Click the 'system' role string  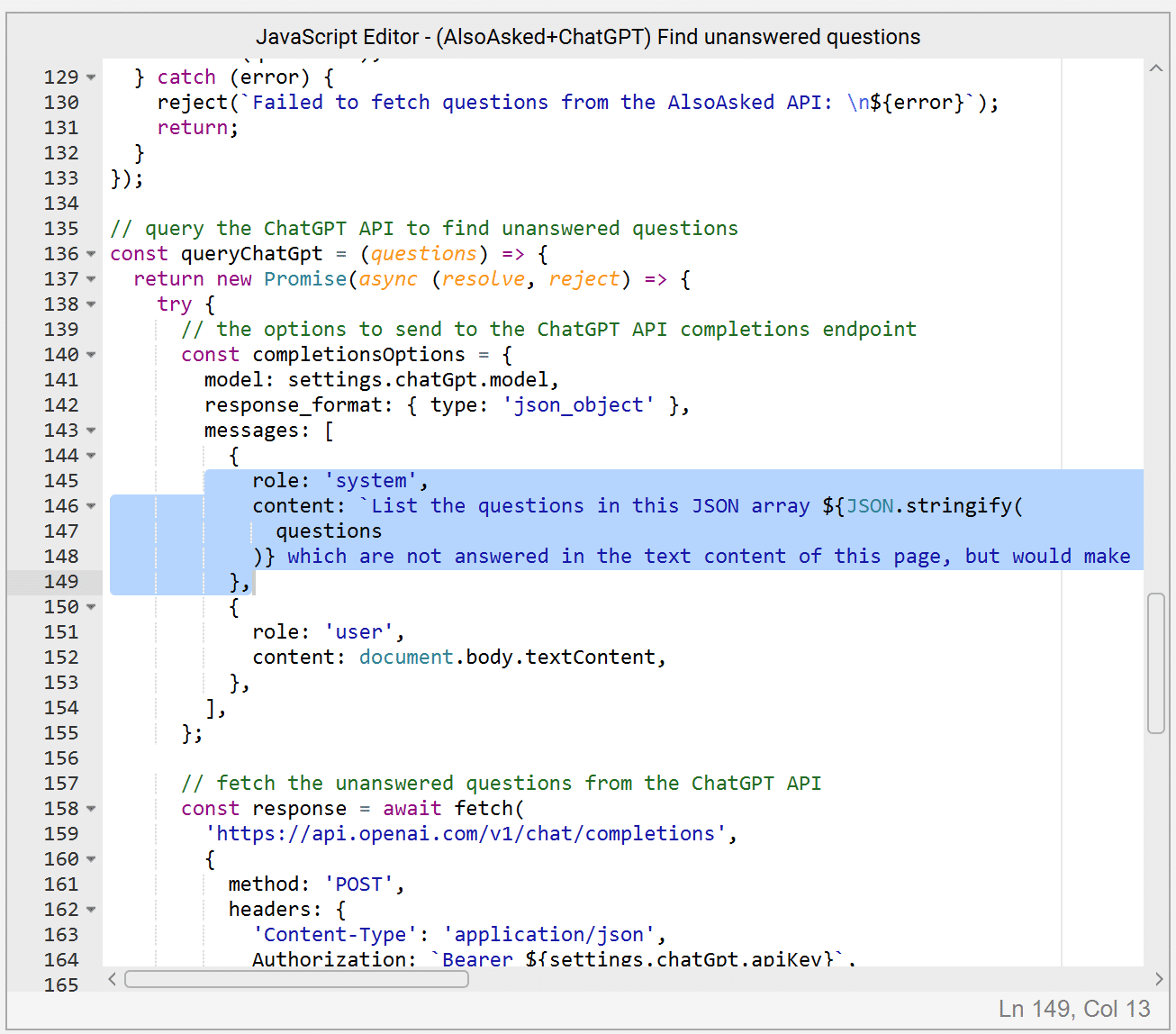371,481
